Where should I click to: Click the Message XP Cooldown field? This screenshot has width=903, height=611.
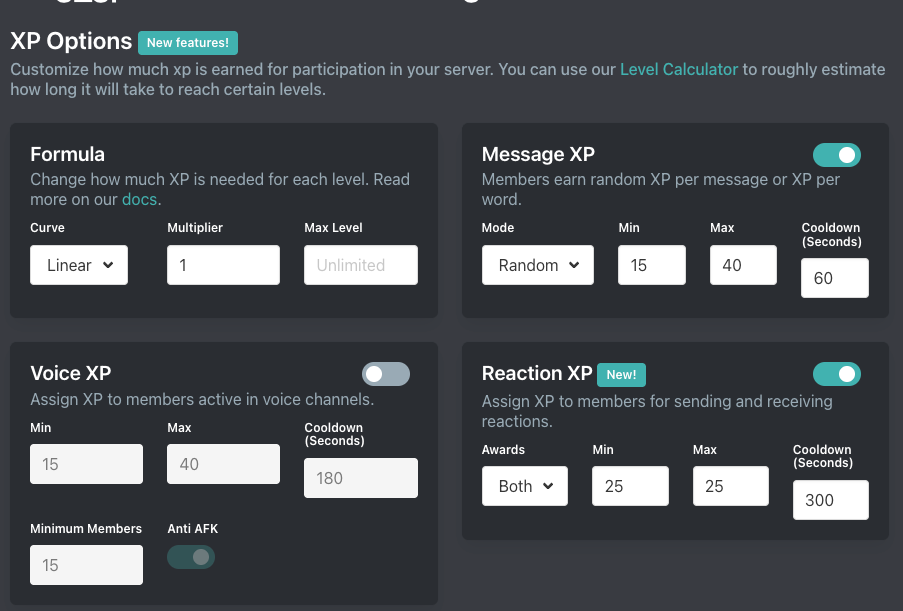835,278
